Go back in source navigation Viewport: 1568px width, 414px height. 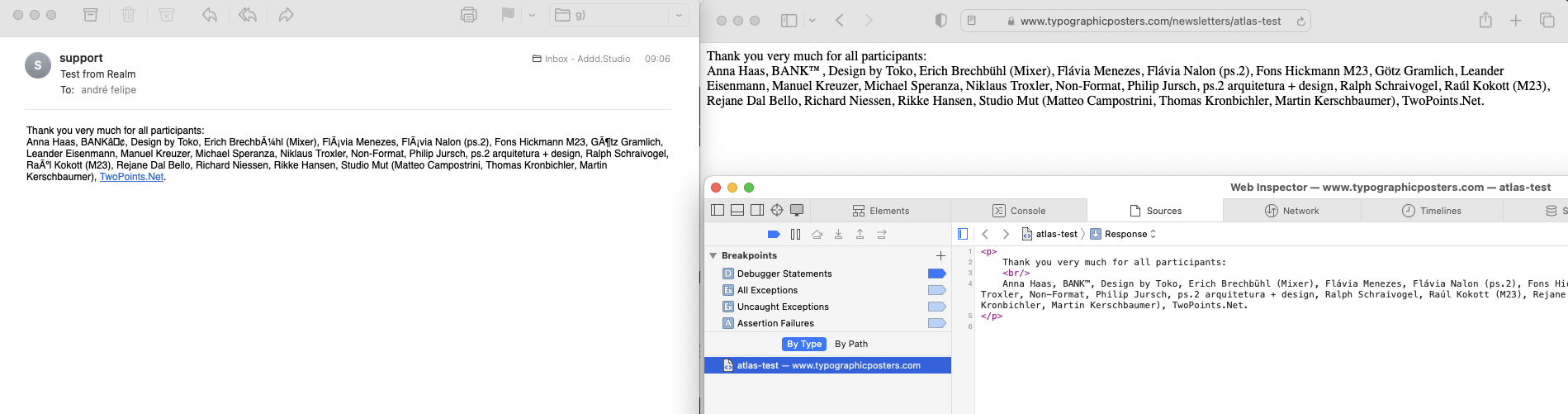pos(985,234)
